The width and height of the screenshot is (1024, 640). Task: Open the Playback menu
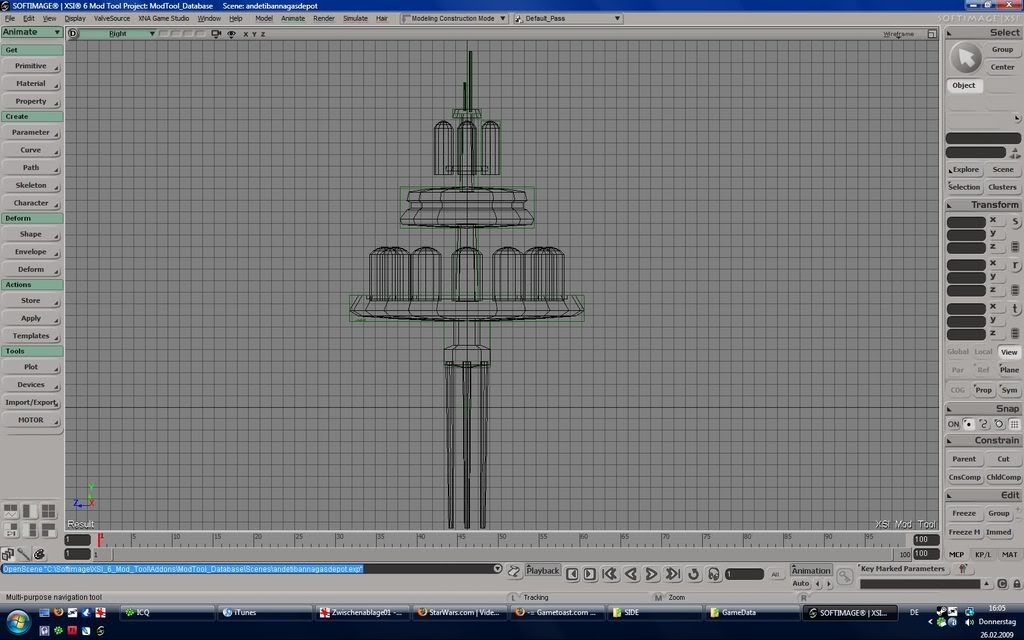click(543, 570)
